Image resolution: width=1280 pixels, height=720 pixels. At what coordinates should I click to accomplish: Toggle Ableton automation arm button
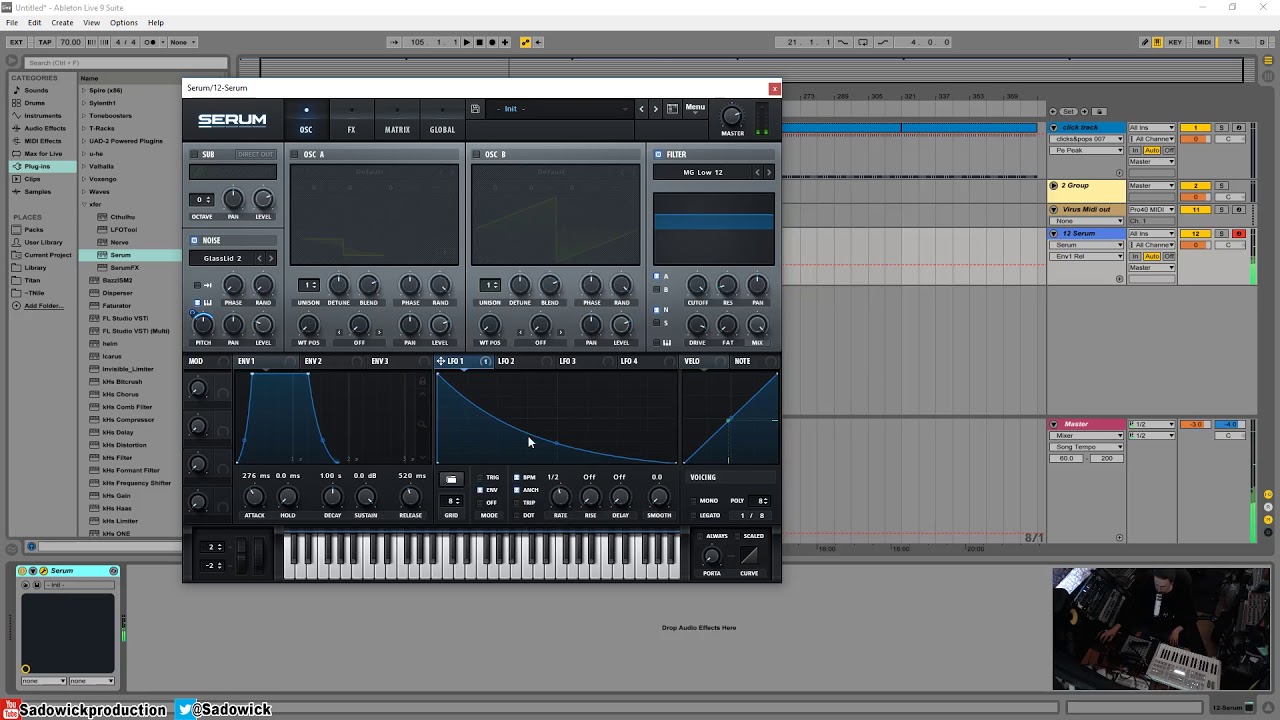pyautogui.click(x=526, y=42)
